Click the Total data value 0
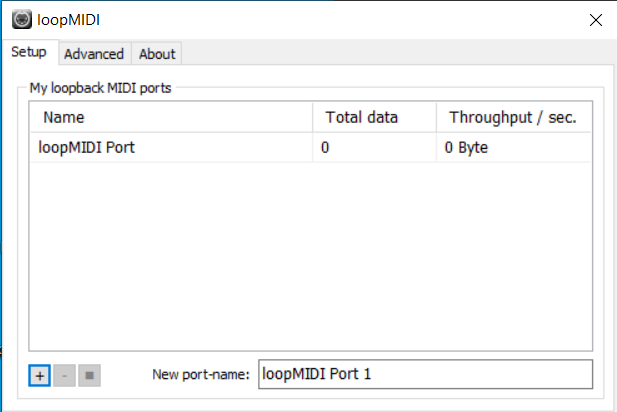 click(325, 148)
